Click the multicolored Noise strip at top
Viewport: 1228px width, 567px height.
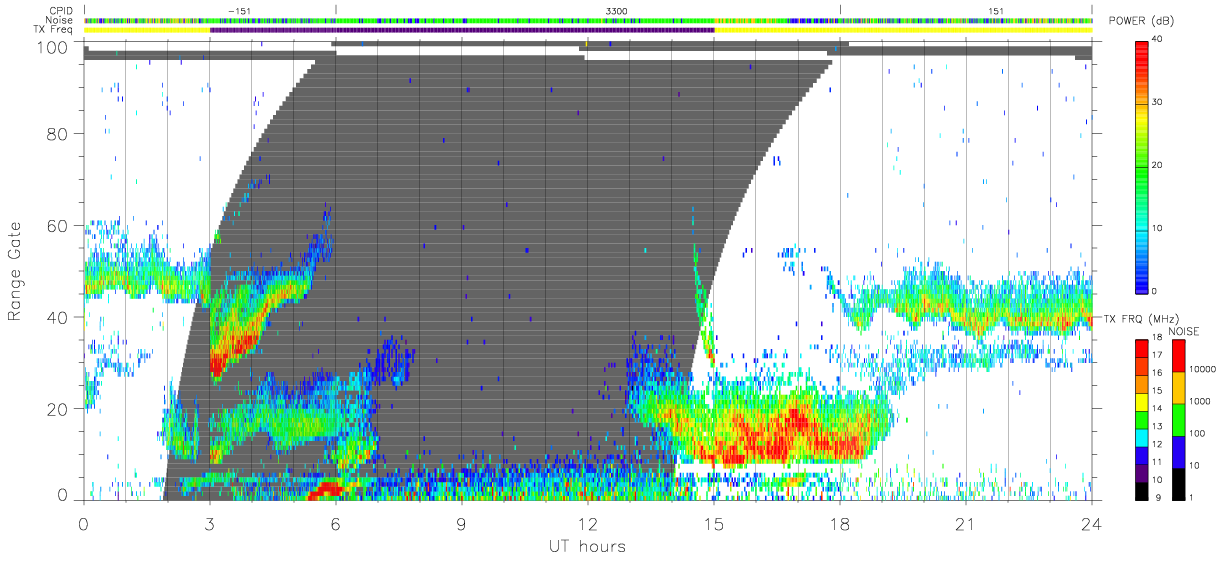[587, 20]
